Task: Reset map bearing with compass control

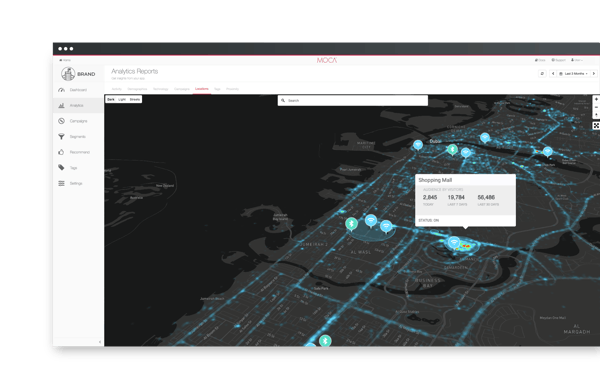Action: 596,115
